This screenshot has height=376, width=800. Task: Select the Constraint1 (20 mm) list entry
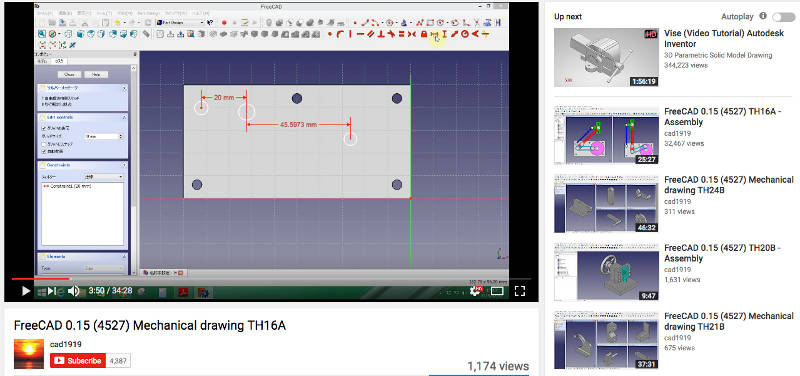[x=67, y=186]
